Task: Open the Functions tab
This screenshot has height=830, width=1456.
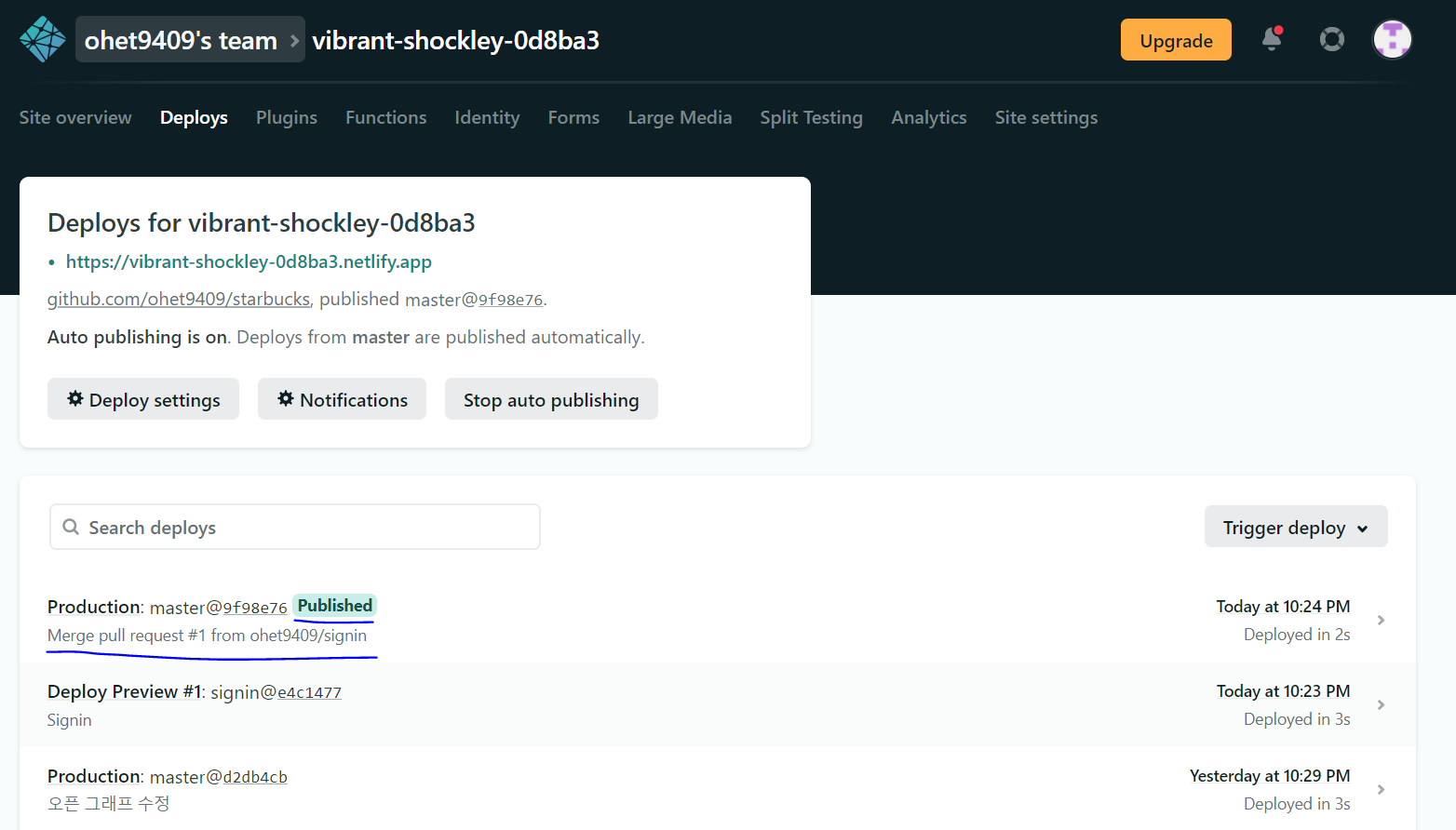Action: (x=386, y=117)
